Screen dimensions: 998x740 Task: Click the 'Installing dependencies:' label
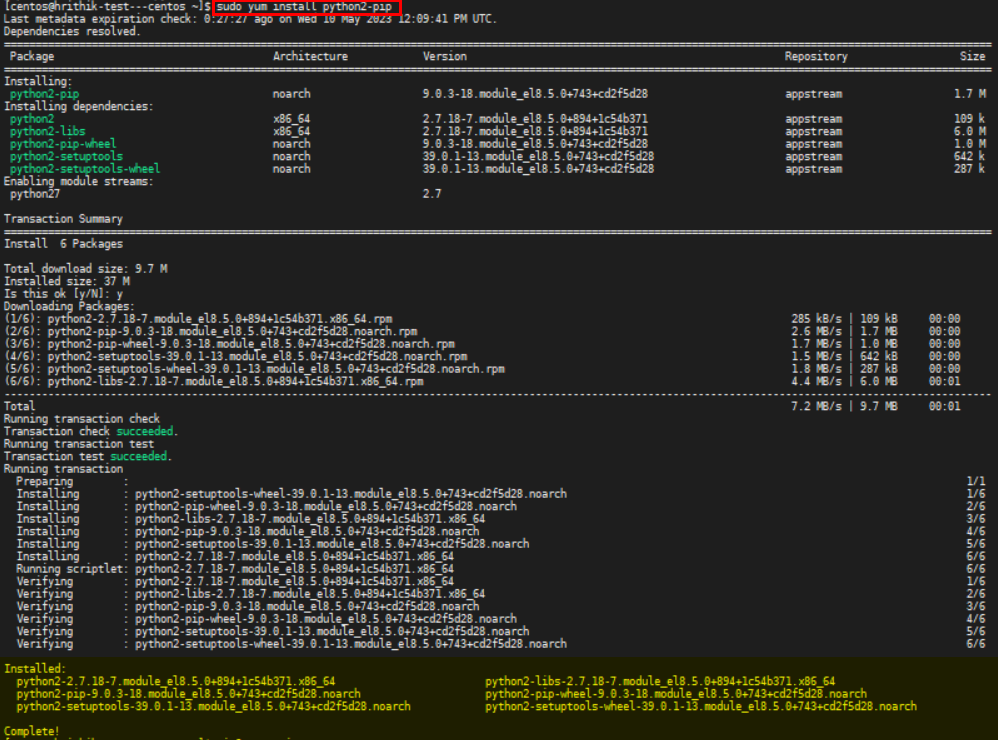(79, 106)
